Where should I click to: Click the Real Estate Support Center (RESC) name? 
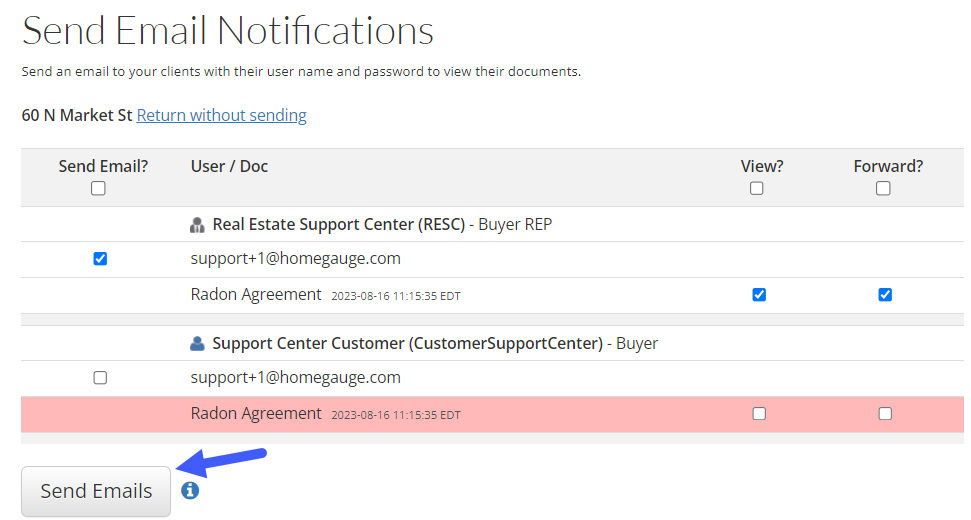point(339,225)
